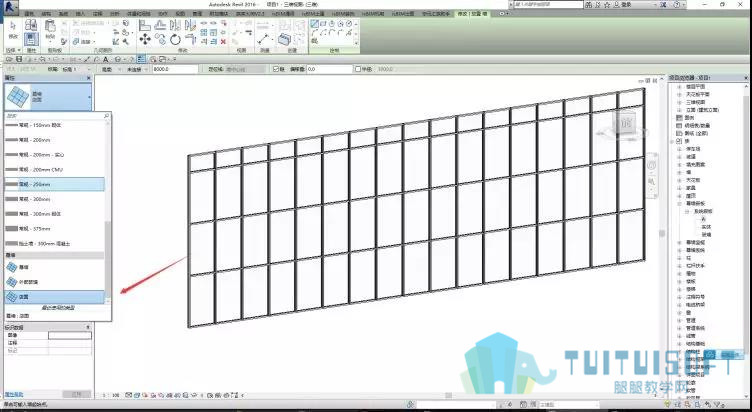
Task: Open the type selector dropdown arrow
Action: 89,97
